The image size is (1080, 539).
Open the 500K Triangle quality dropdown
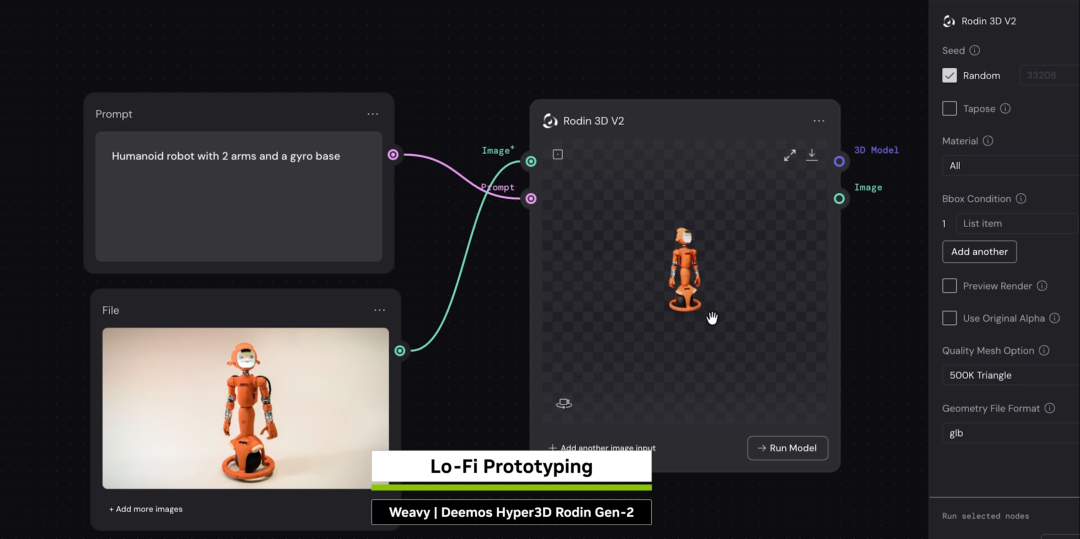[1010, 376]
